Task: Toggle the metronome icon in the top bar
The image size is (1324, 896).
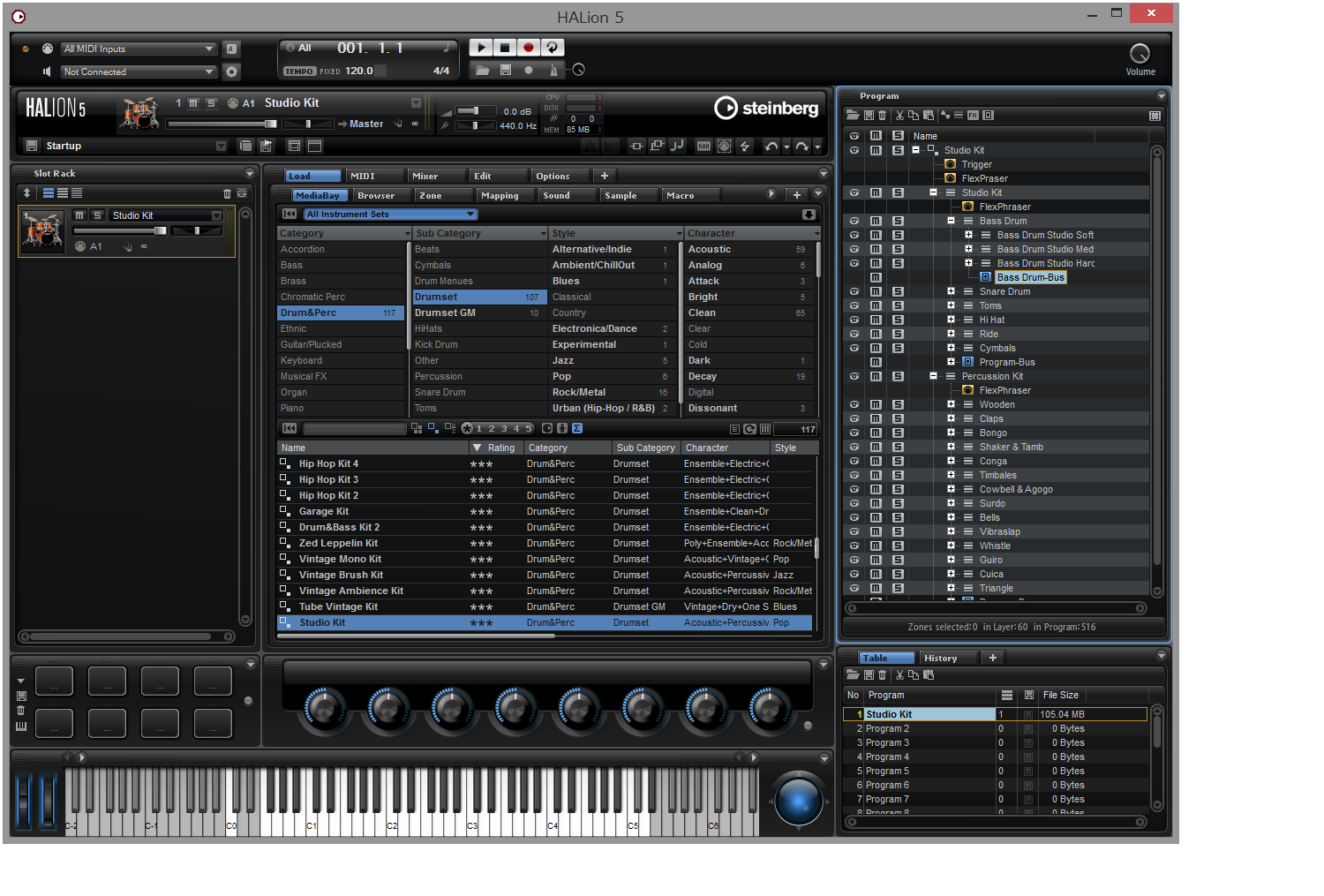Action: (x=553, y=70)
